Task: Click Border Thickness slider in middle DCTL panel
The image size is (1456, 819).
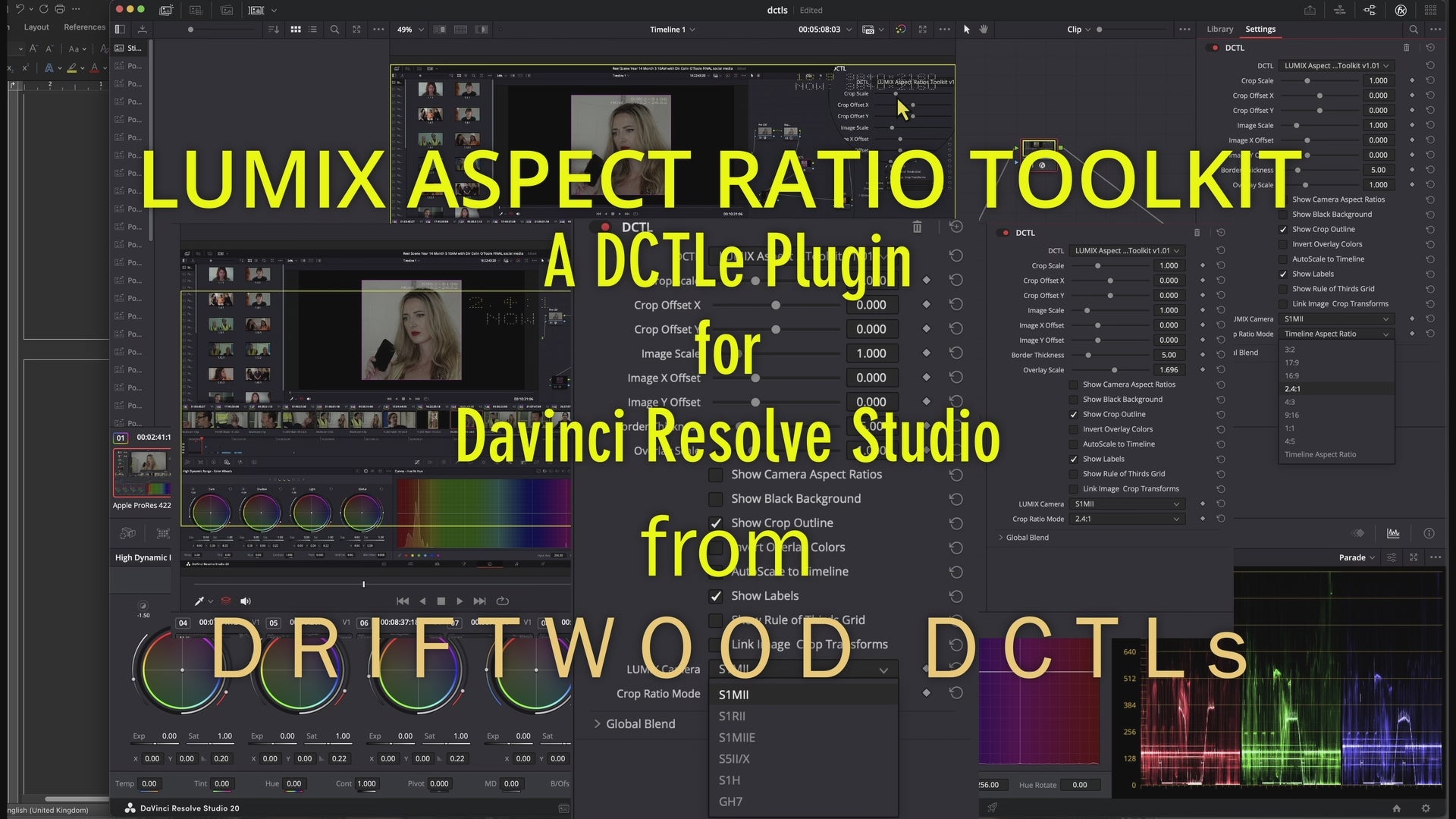Action: 1109,355
